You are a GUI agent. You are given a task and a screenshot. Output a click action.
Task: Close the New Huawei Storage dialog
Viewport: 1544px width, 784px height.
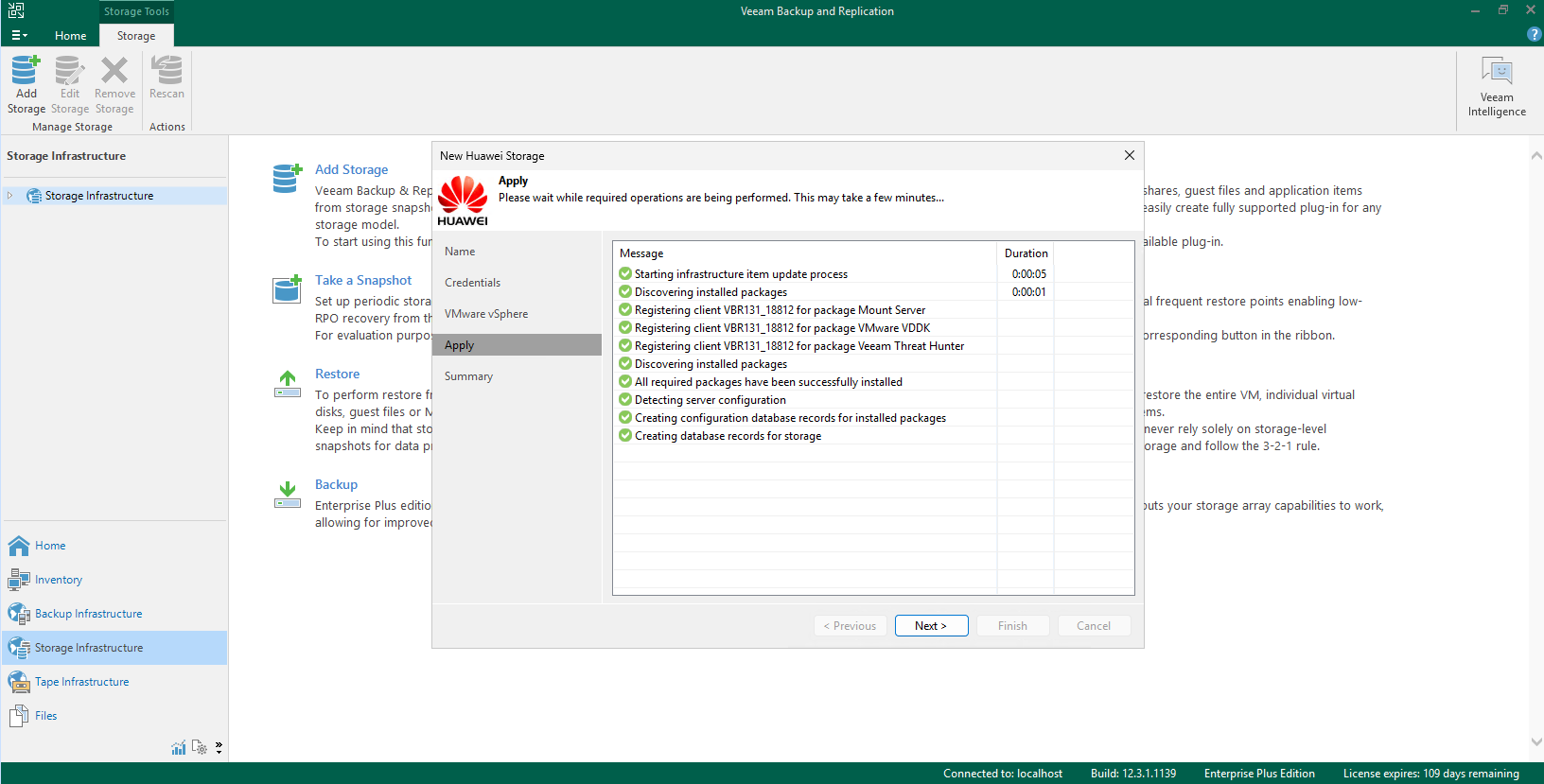tap(1129, 155)
